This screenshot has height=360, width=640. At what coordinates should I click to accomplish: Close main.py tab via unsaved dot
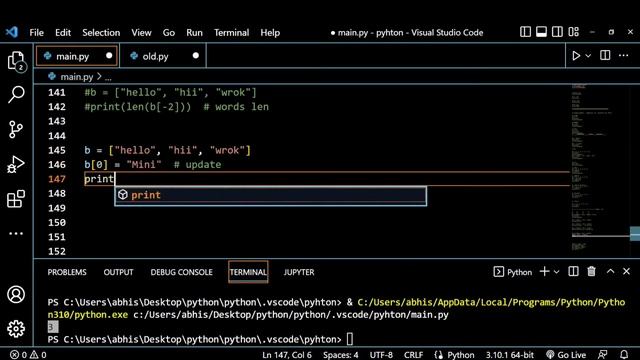109,56
